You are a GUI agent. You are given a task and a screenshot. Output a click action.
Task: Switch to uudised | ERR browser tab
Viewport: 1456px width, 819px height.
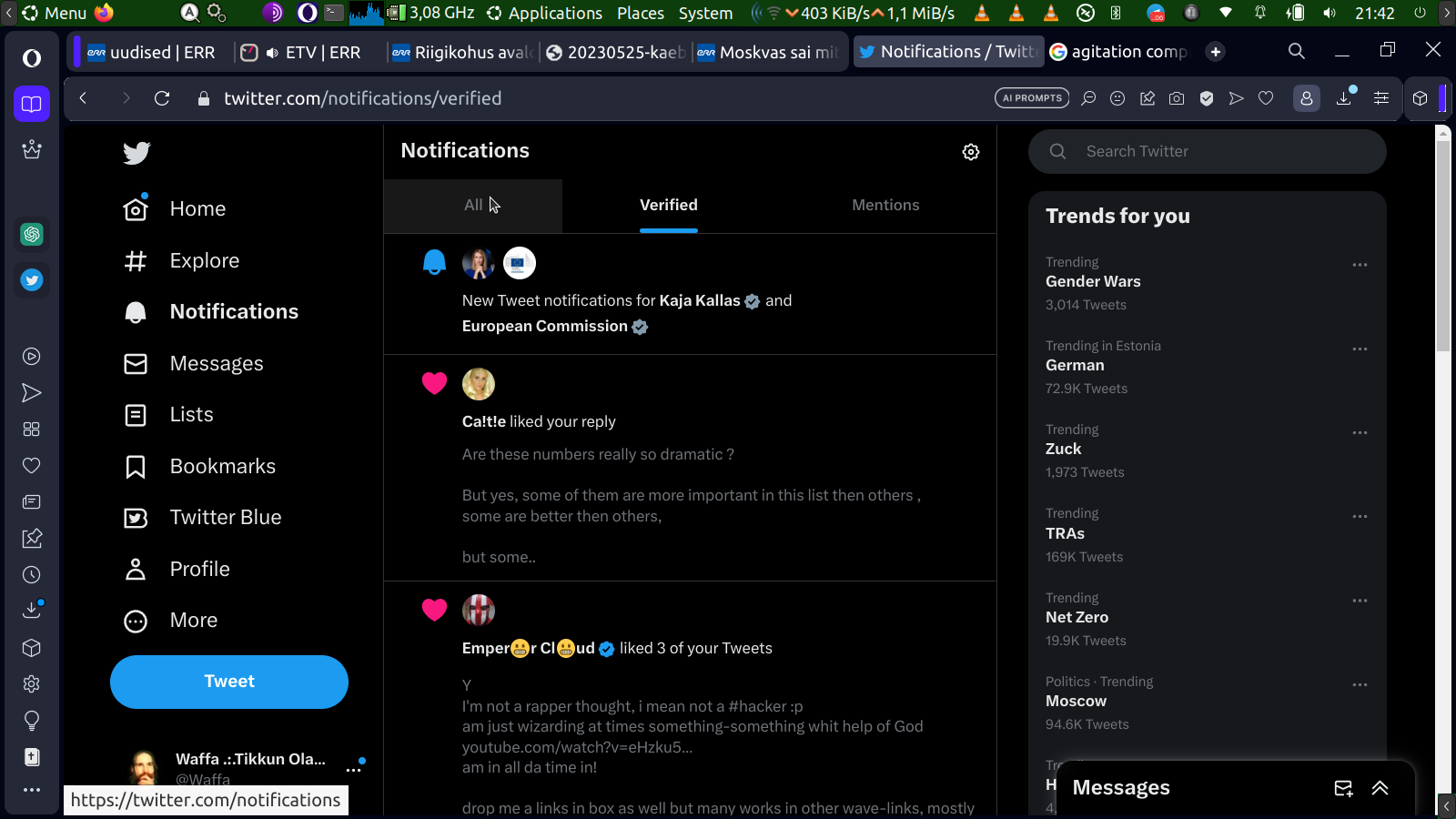(151, 53)
